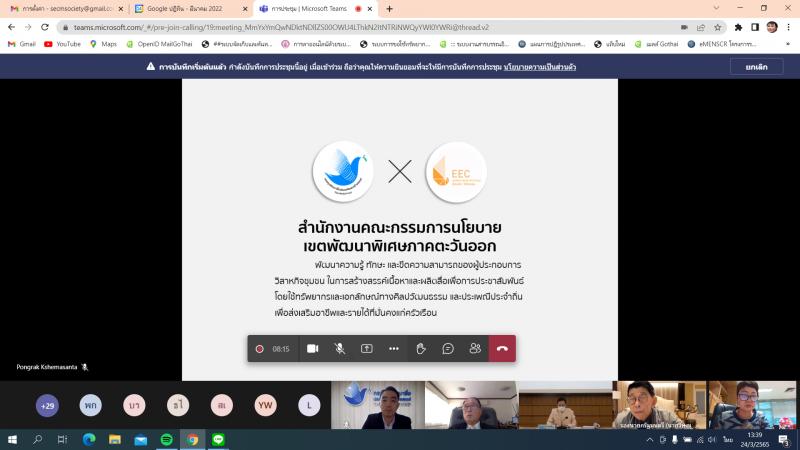Raise your hand in the meeting
The image size is (800, 450).
click(421, 348)
